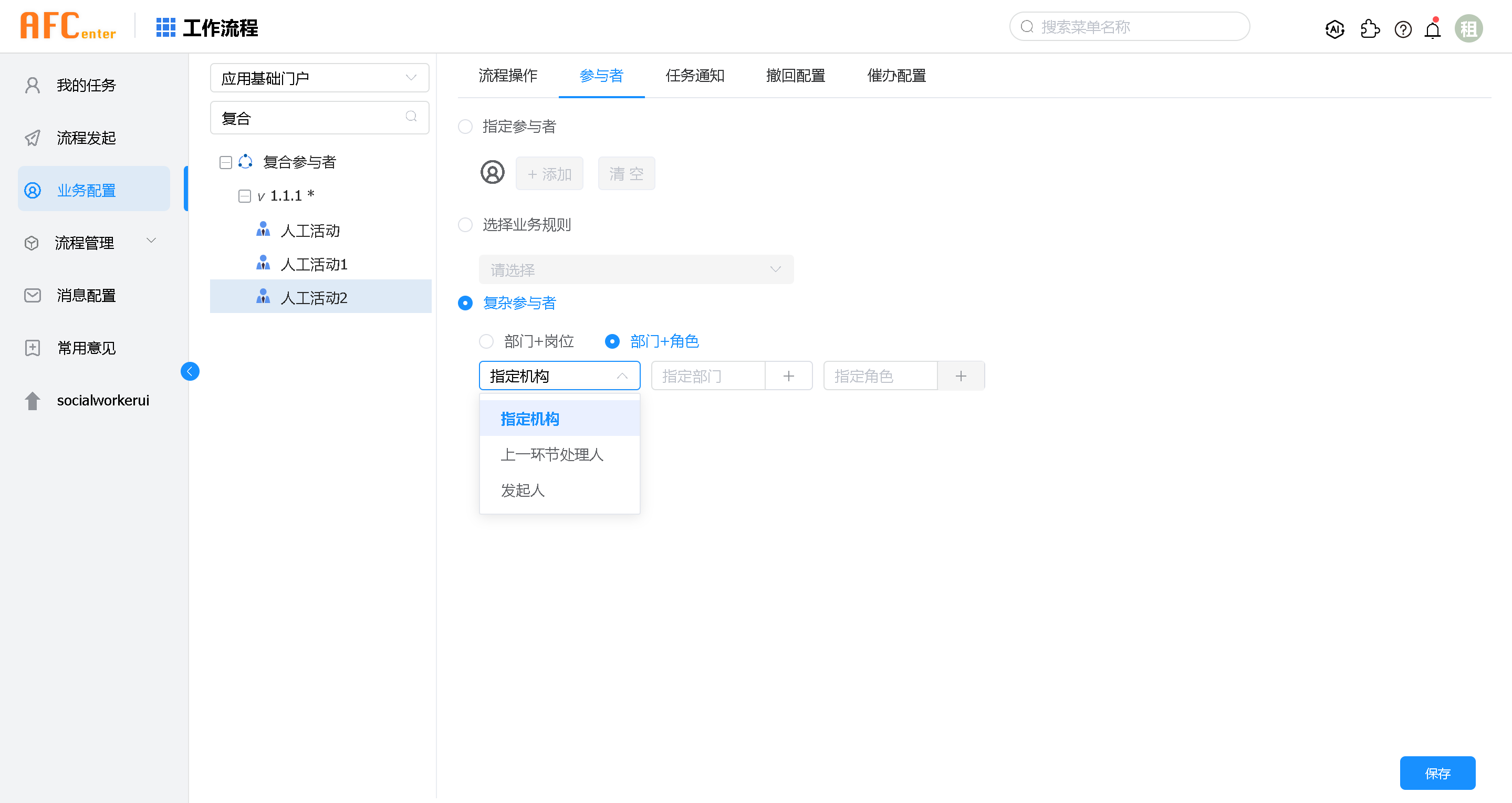The width and height of the screenshot is (1512, 803).
Task: Open the 应用基础门户 dropdown
Action: click(x=319, y=78)
